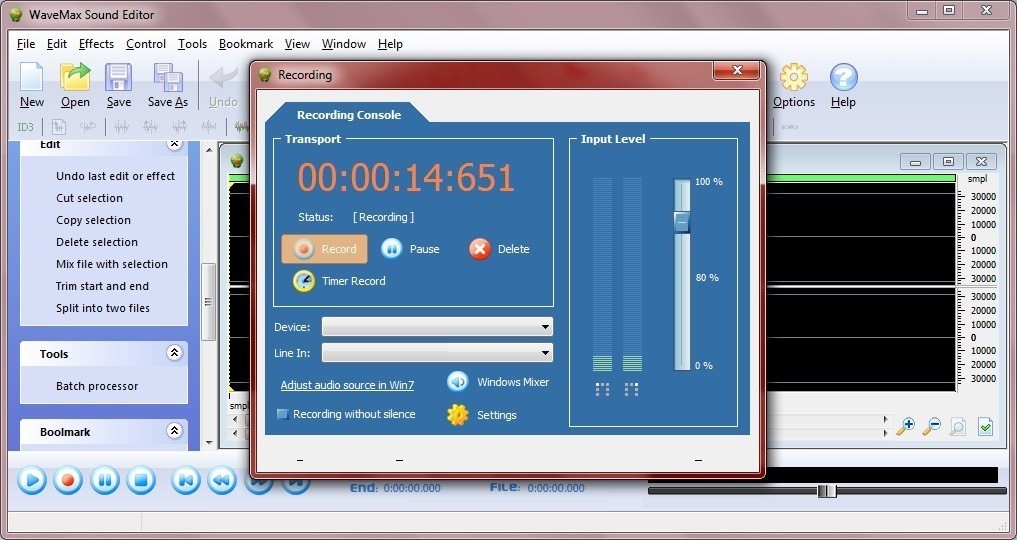Click the End time value 0:00:00.000

tap(412, 488)
